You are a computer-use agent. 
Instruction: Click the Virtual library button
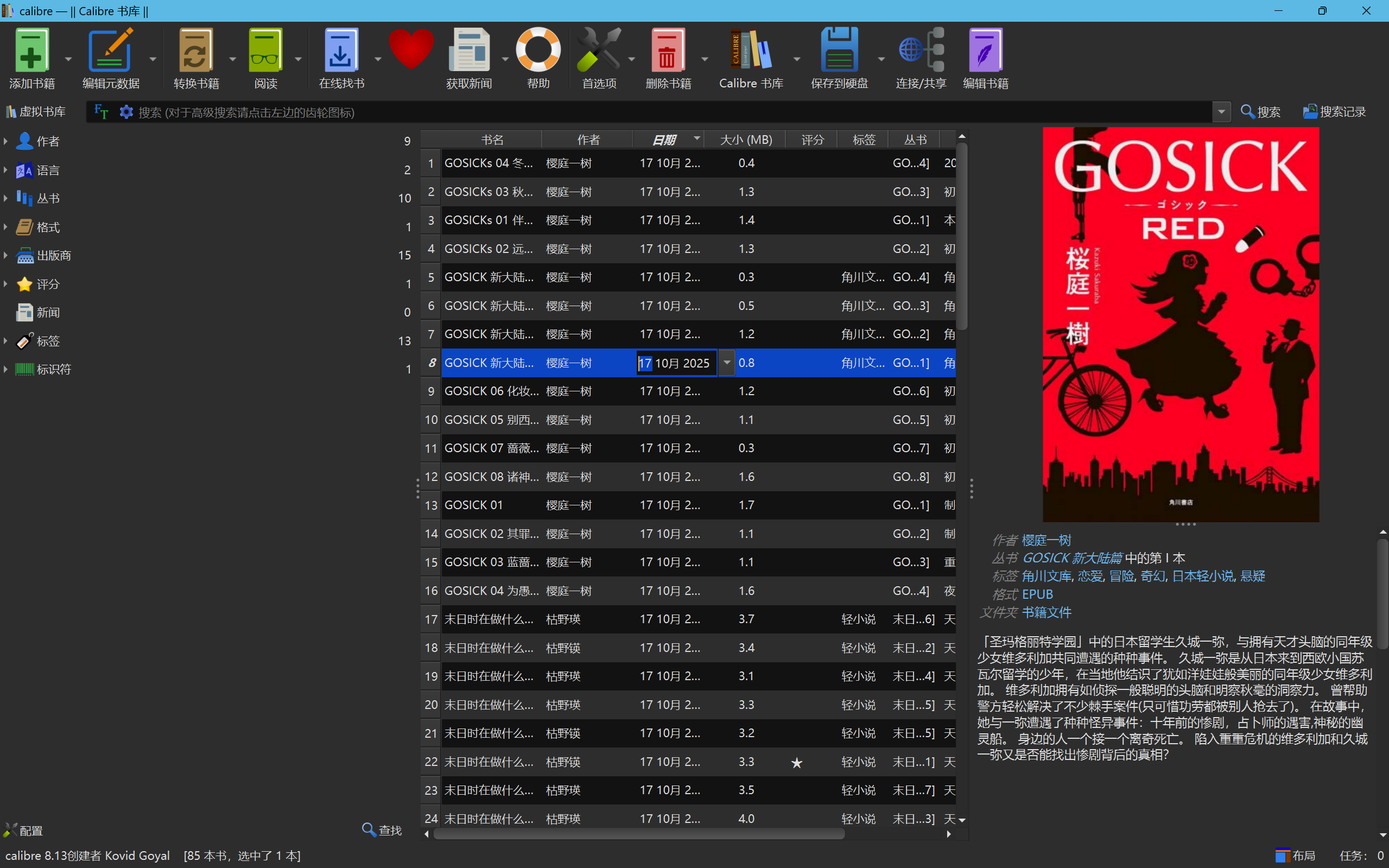click(x=36, y=112)
